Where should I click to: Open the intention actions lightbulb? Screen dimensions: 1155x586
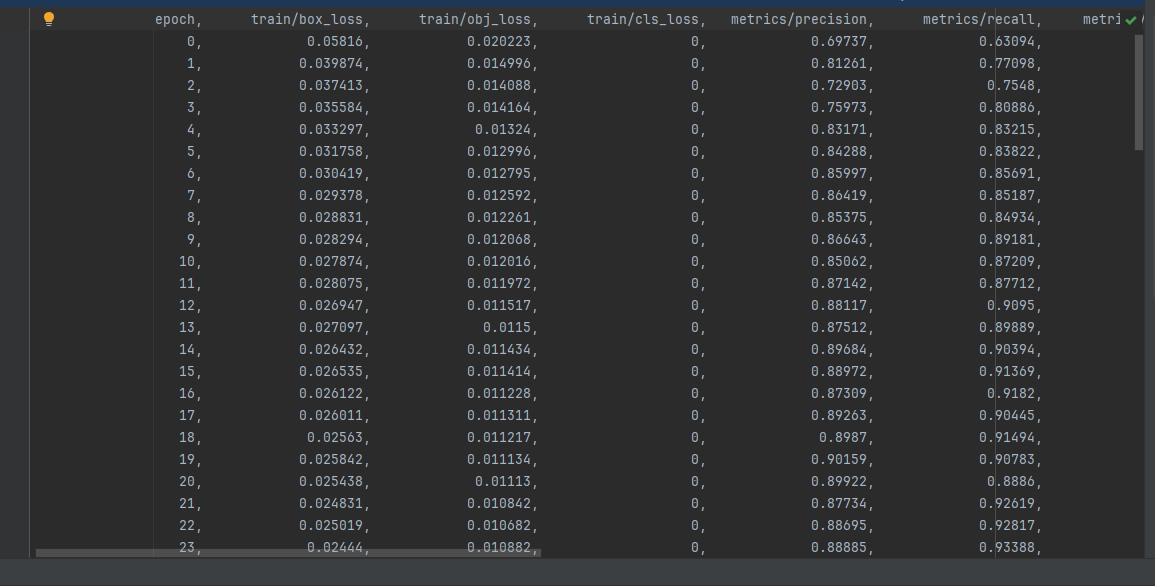[x=47, y=18]
